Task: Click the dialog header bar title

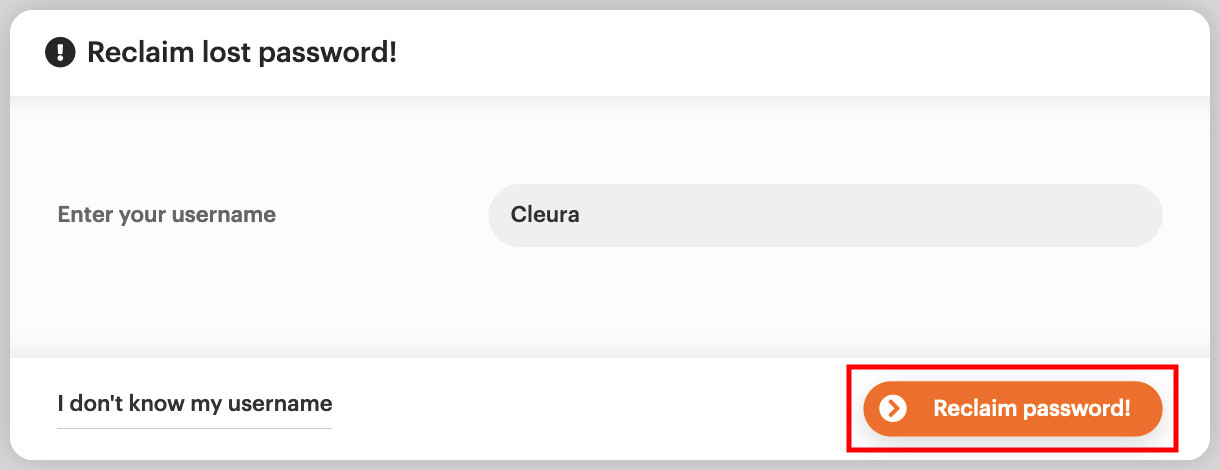Action: (x=241, y=52)
